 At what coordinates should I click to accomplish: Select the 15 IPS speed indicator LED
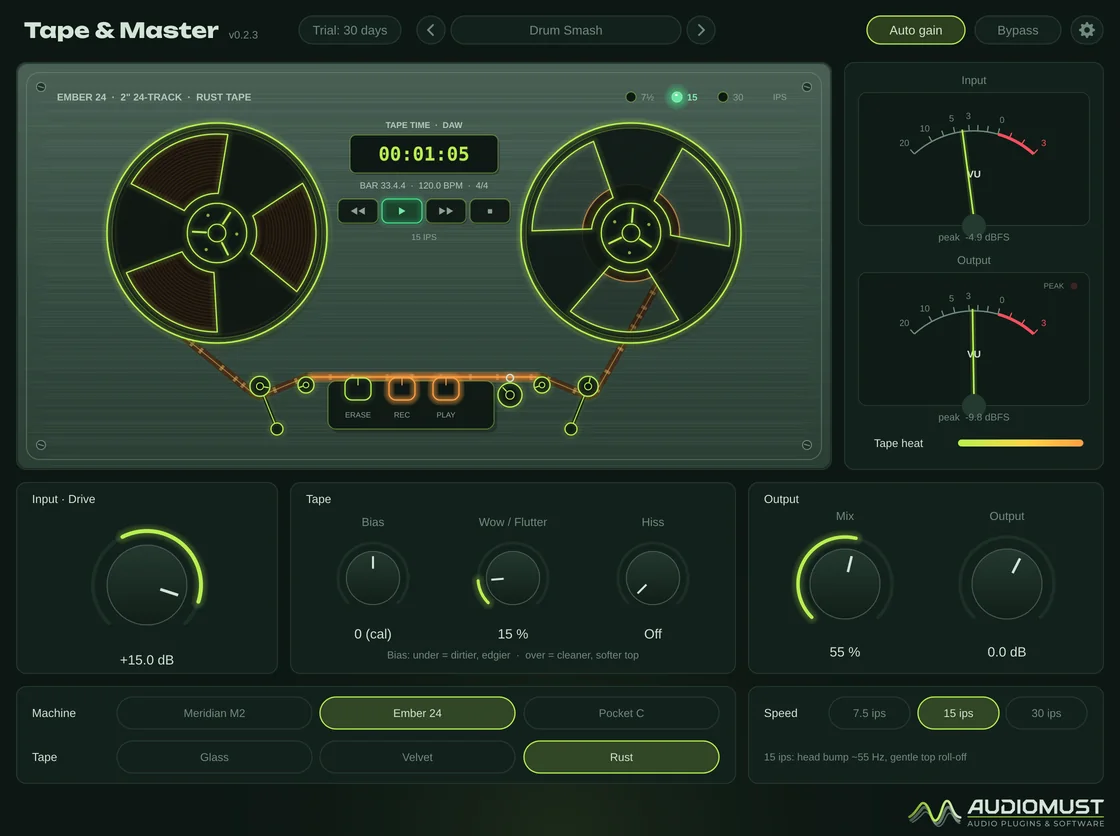tap(676, 97)
